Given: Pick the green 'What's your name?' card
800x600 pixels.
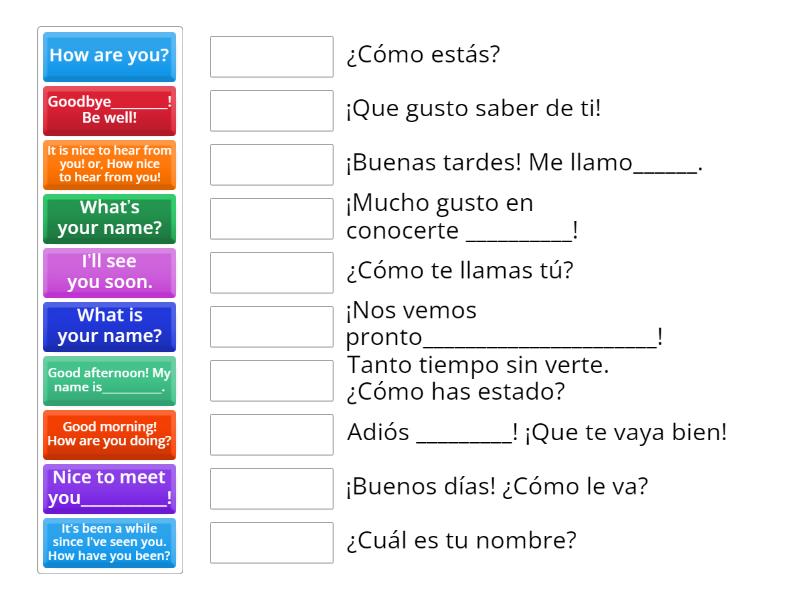Looking at the screenshot, I should [110, 219].
